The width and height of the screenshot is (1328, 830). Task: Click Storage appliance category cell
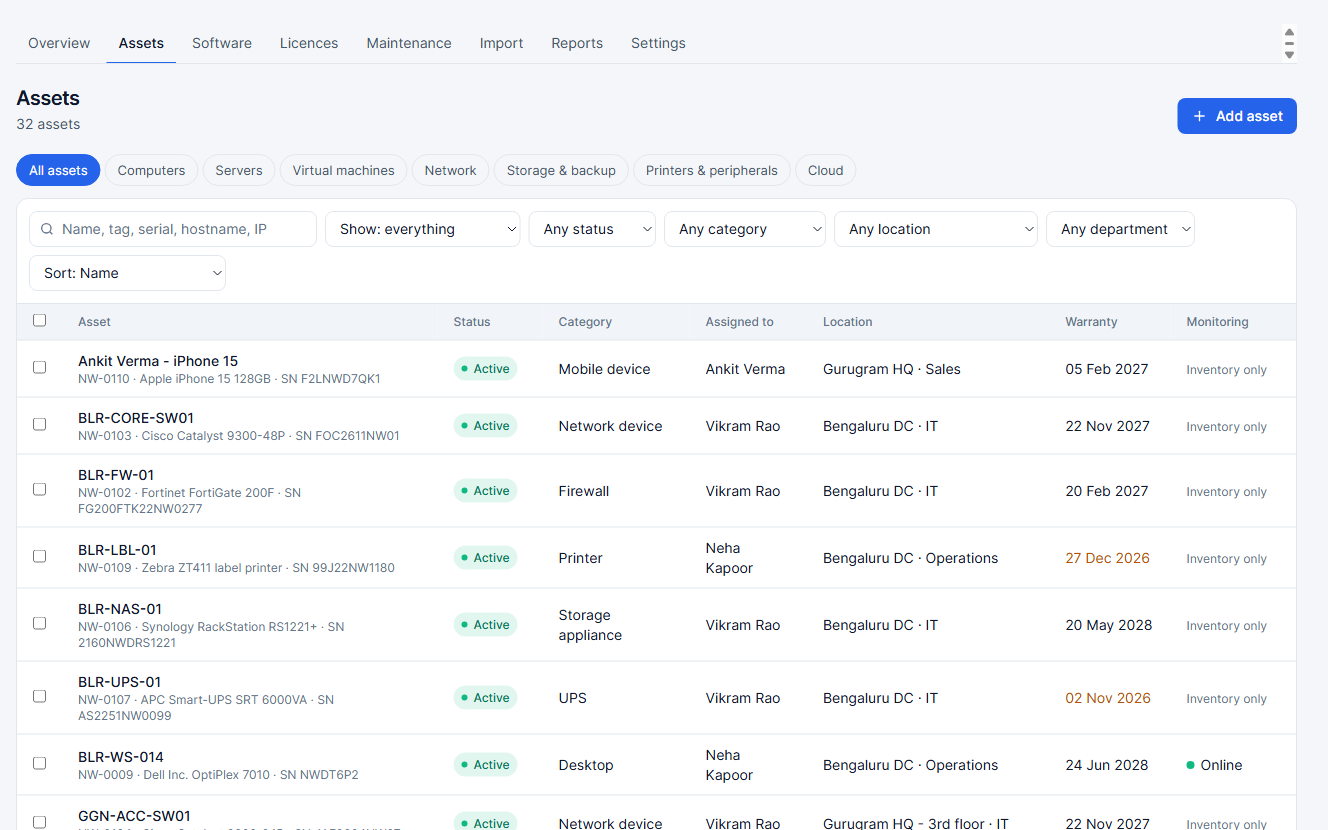click(590, 625)
